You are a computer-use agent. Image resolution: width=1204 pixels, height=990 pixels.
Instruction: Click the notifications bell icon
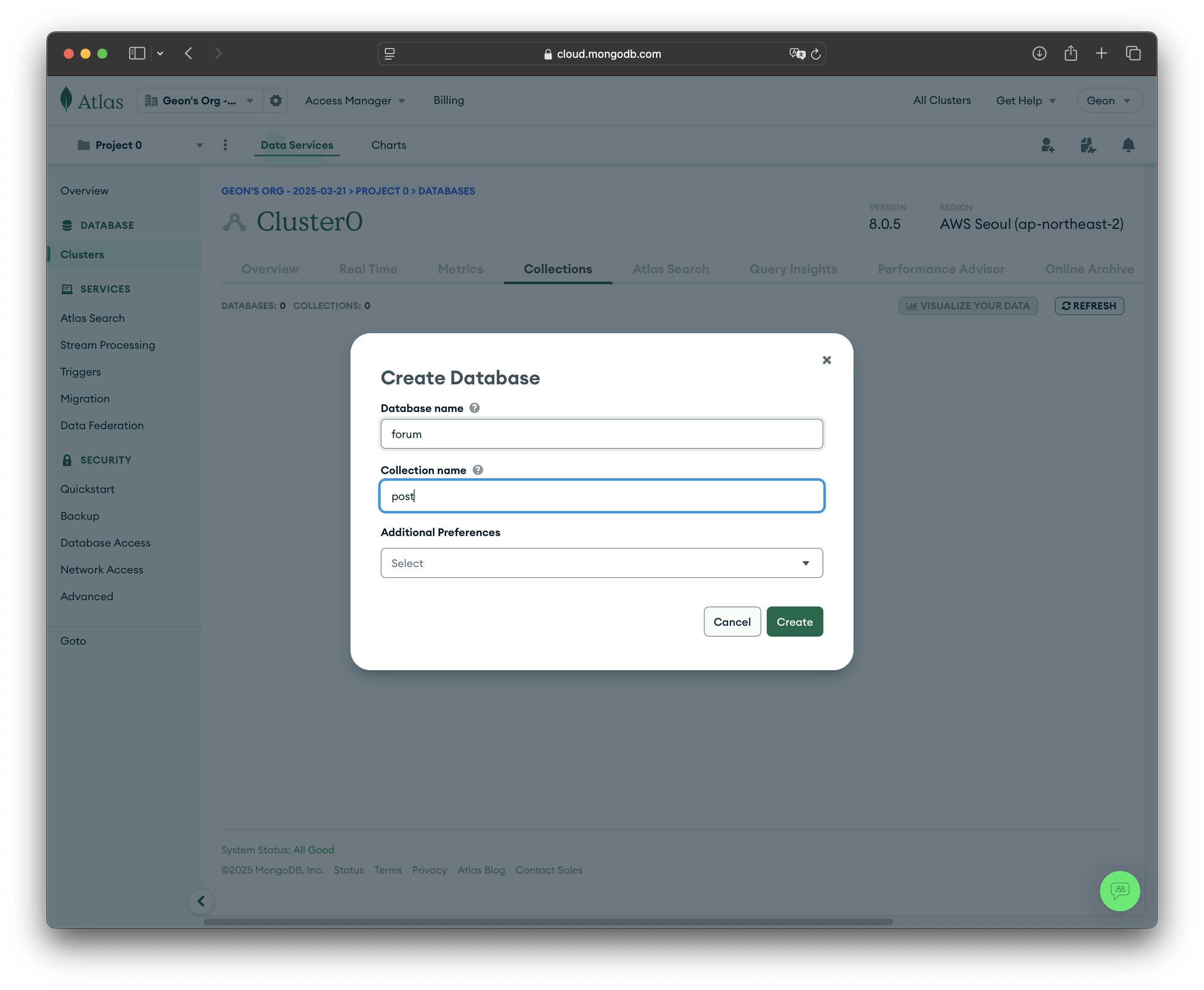pos(1128,145)
